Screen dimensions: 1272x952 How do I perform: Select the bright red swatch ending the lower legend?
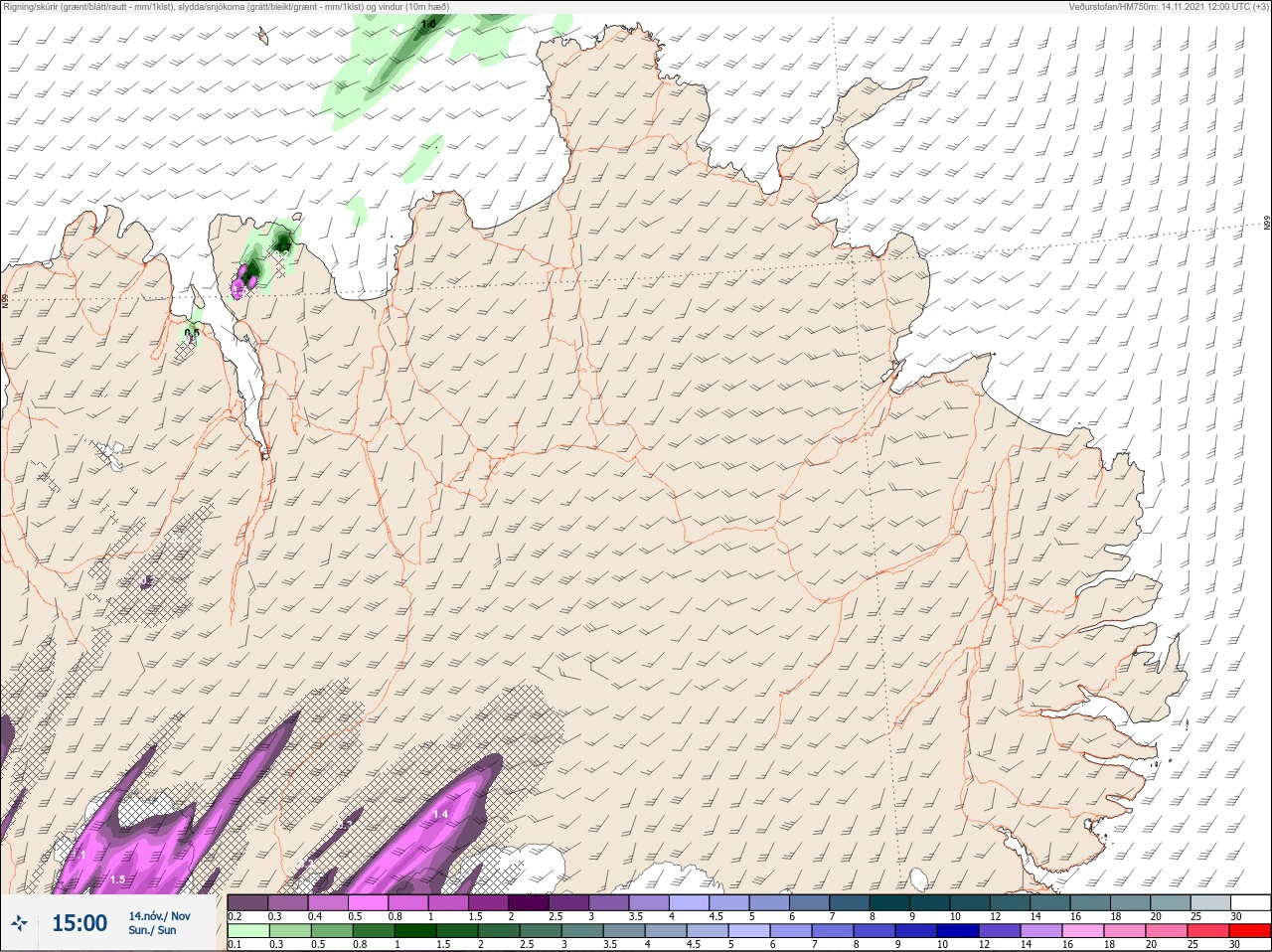coord(1250,931)
